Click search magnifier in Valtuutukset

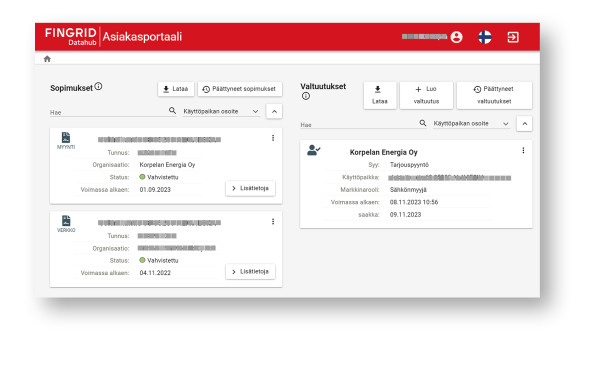[x=422, y=123]
